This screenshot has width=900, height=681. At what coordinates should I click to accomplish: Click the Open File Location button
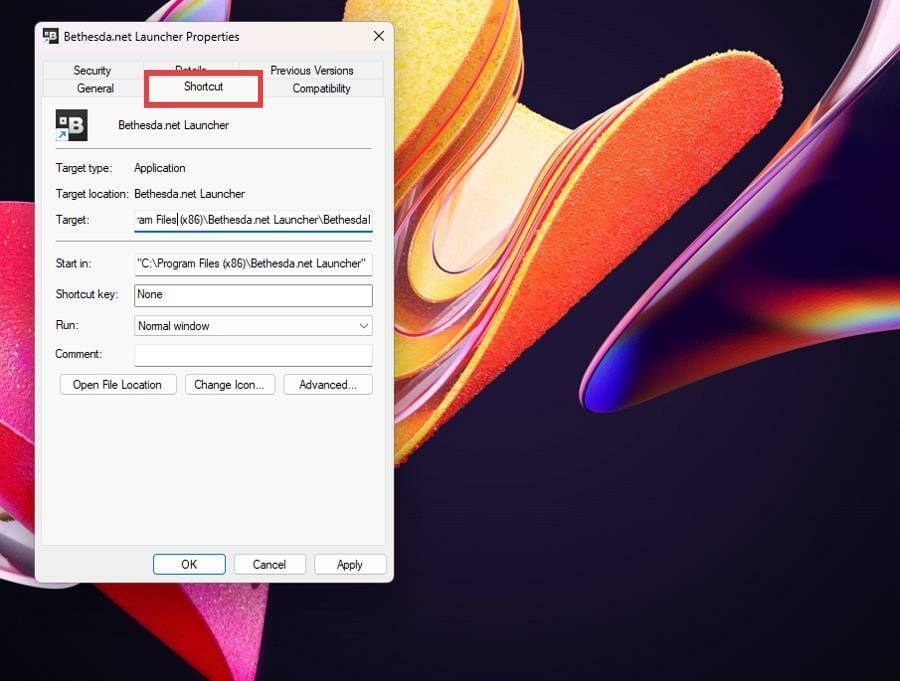tap(118, 385)
